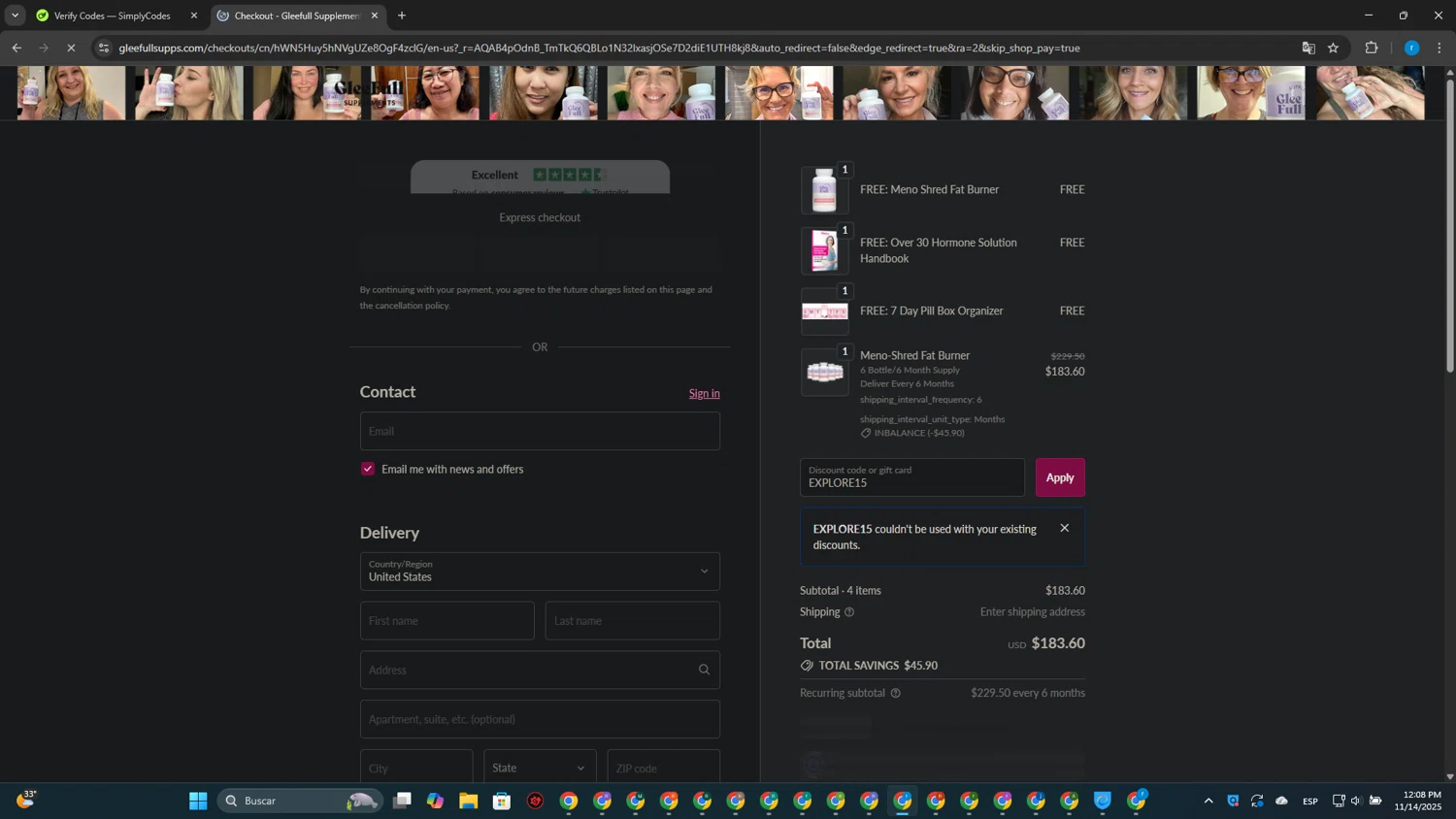Open the Extensions puzzle icon
Screen dimensions: 1456x819
(1372, 48)
